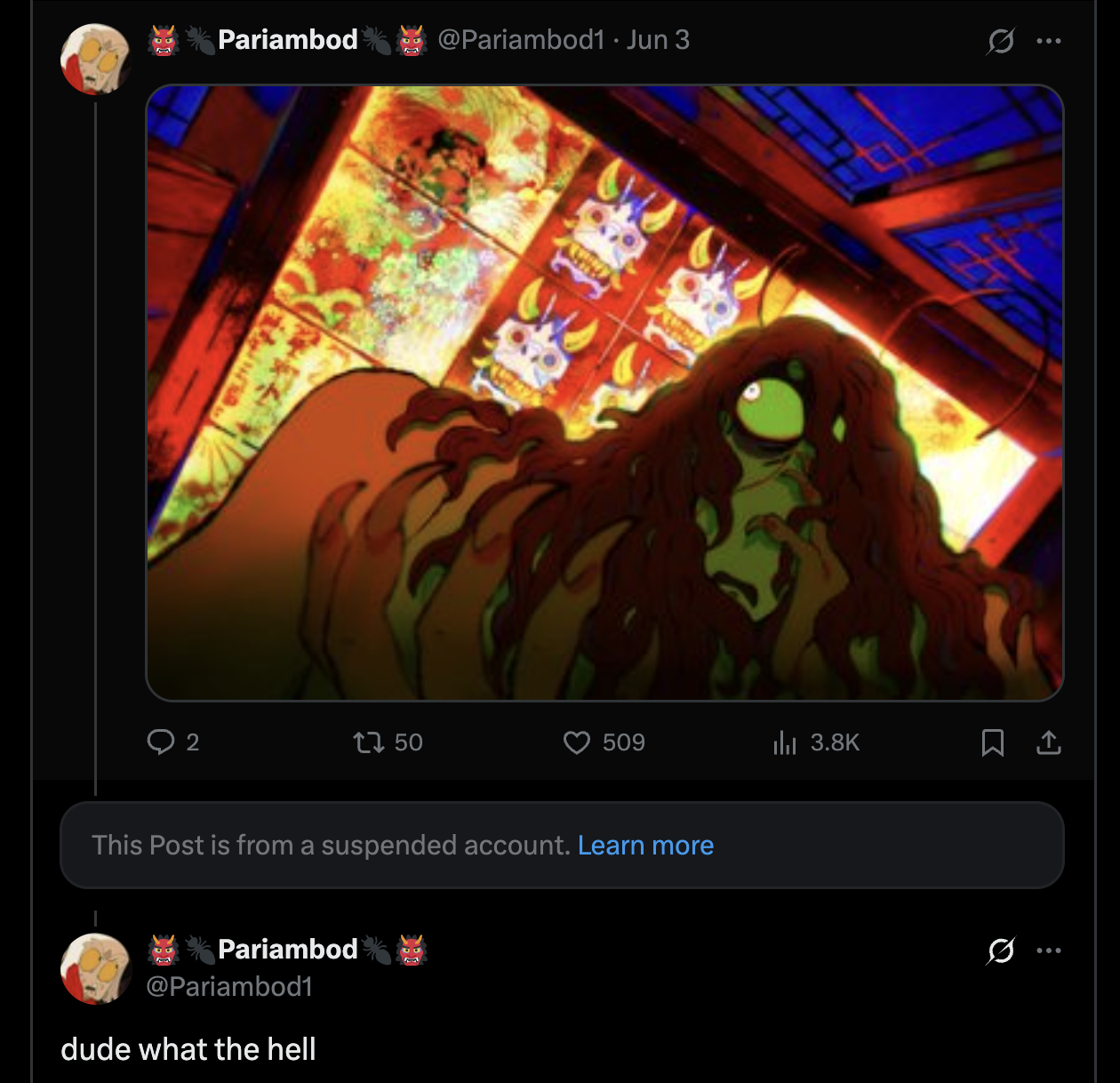Screen dimensions: 1120x1083
Task: Click Pariambod name on bottom post
Action: point(287,950)
